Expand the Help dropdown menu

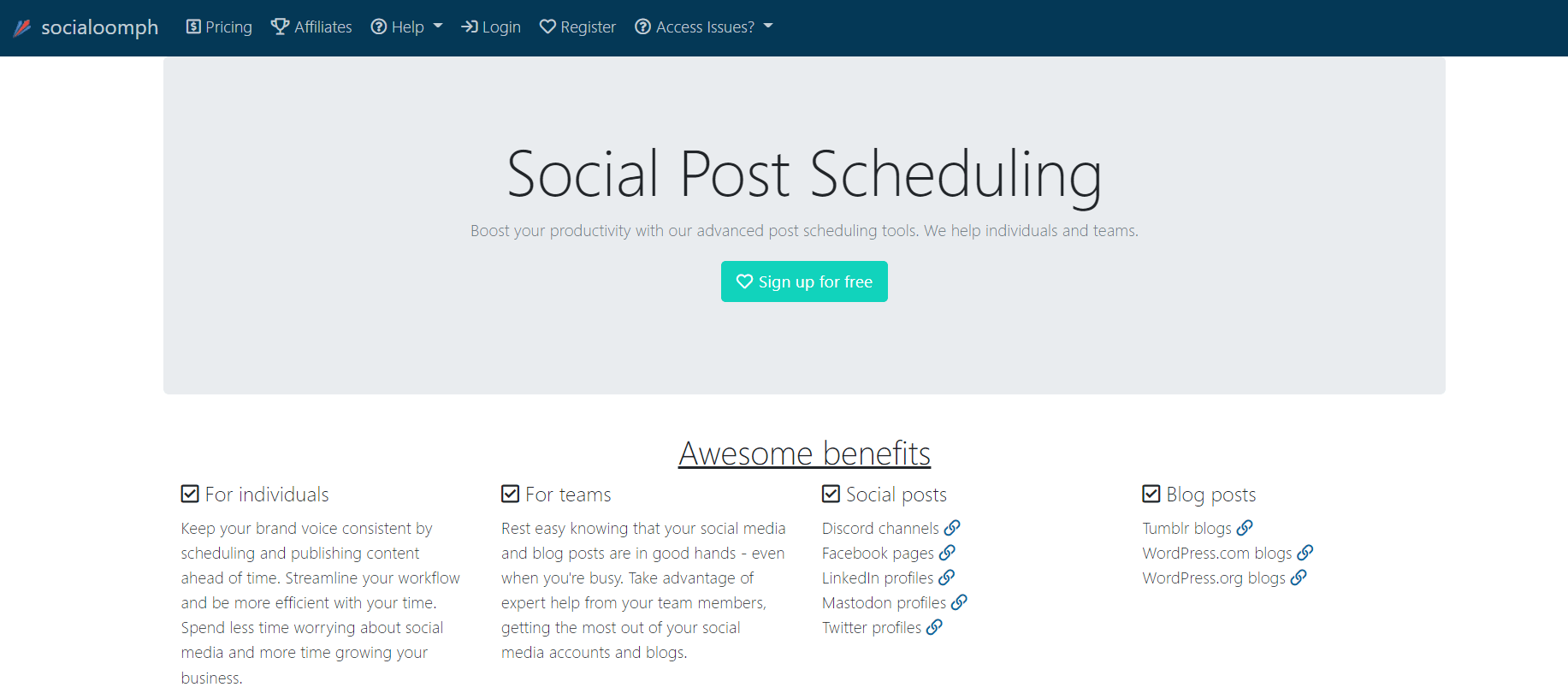406,27
